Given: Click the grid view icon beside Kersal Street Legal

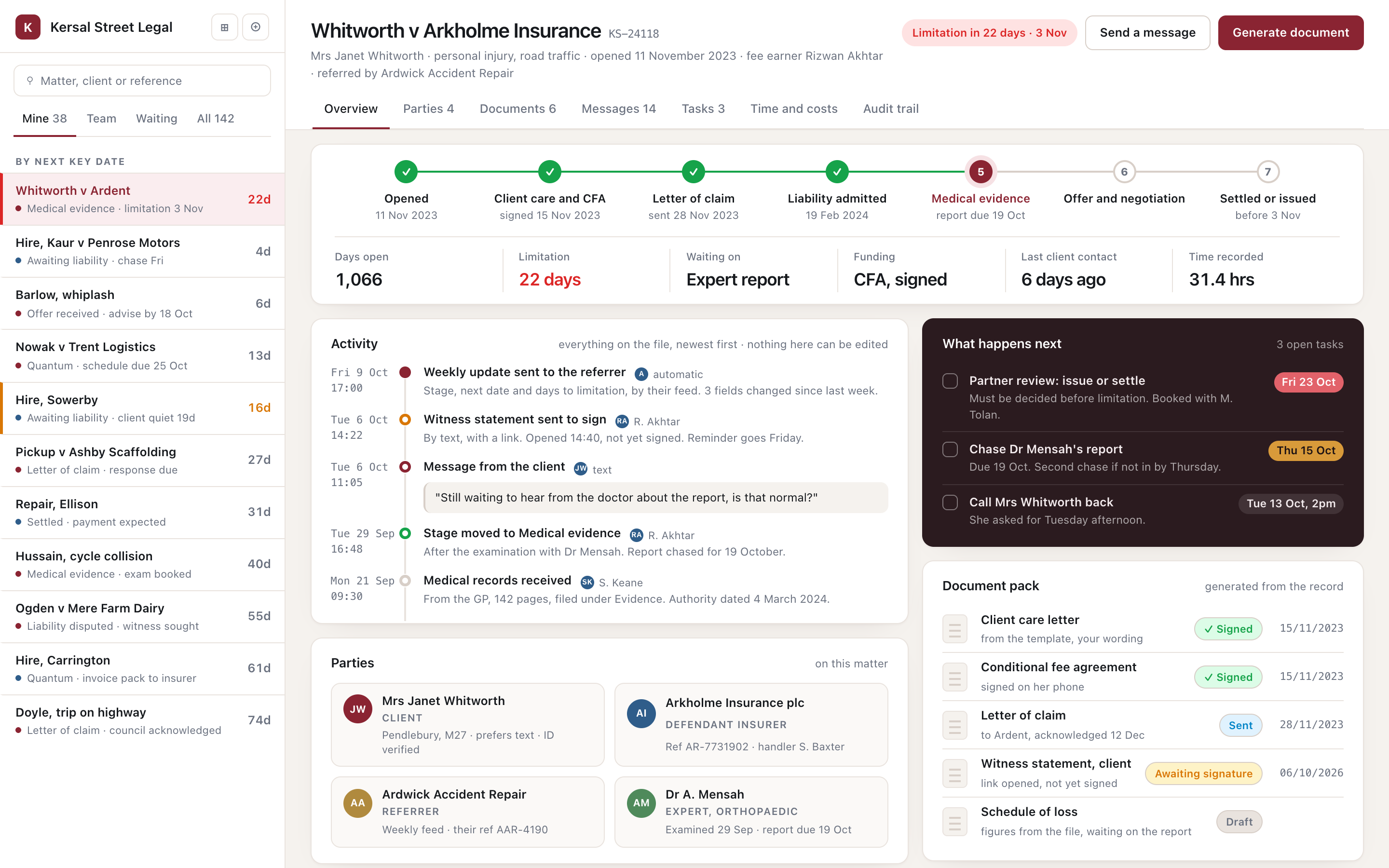Looking at the screenshot, I should (224, 27).
